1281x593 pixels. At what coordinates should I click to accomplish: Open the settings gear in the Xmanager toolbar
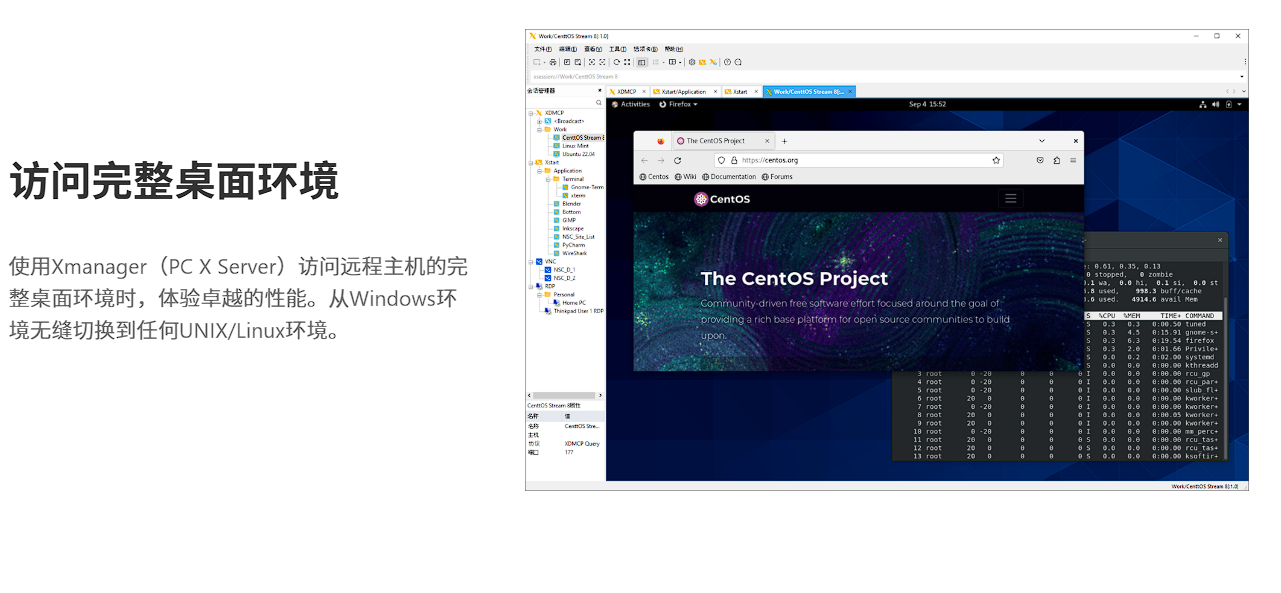(x=692, y=62)
